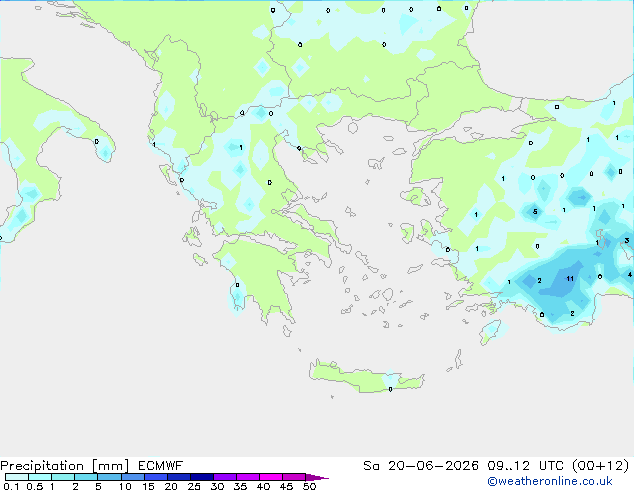Pick the dark navy swatch between 25 and 30

(202, 477)
